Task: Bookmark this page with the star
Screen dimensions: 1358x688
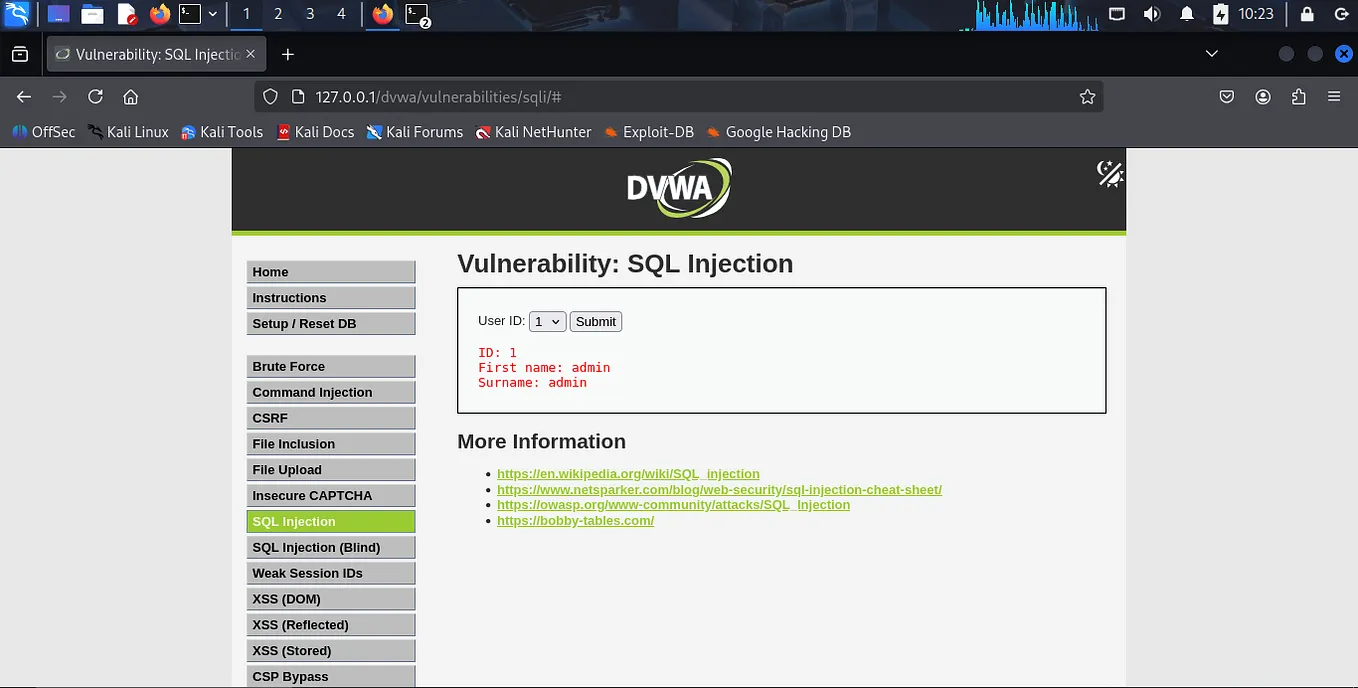Action: click(1087, 97)
